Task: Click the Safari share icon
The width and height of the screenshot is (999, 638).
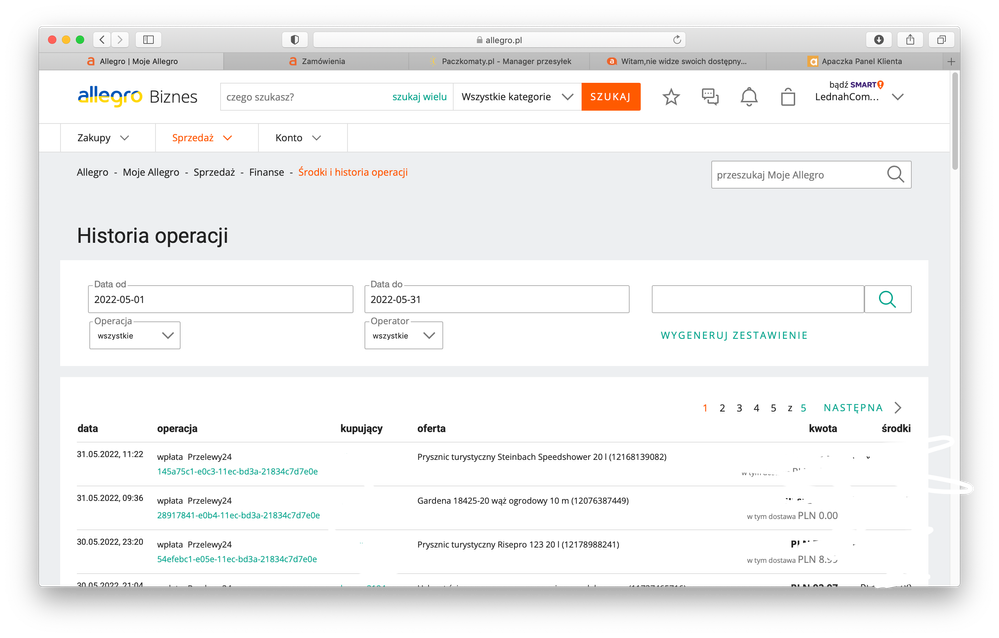Action: coord(910,40)
